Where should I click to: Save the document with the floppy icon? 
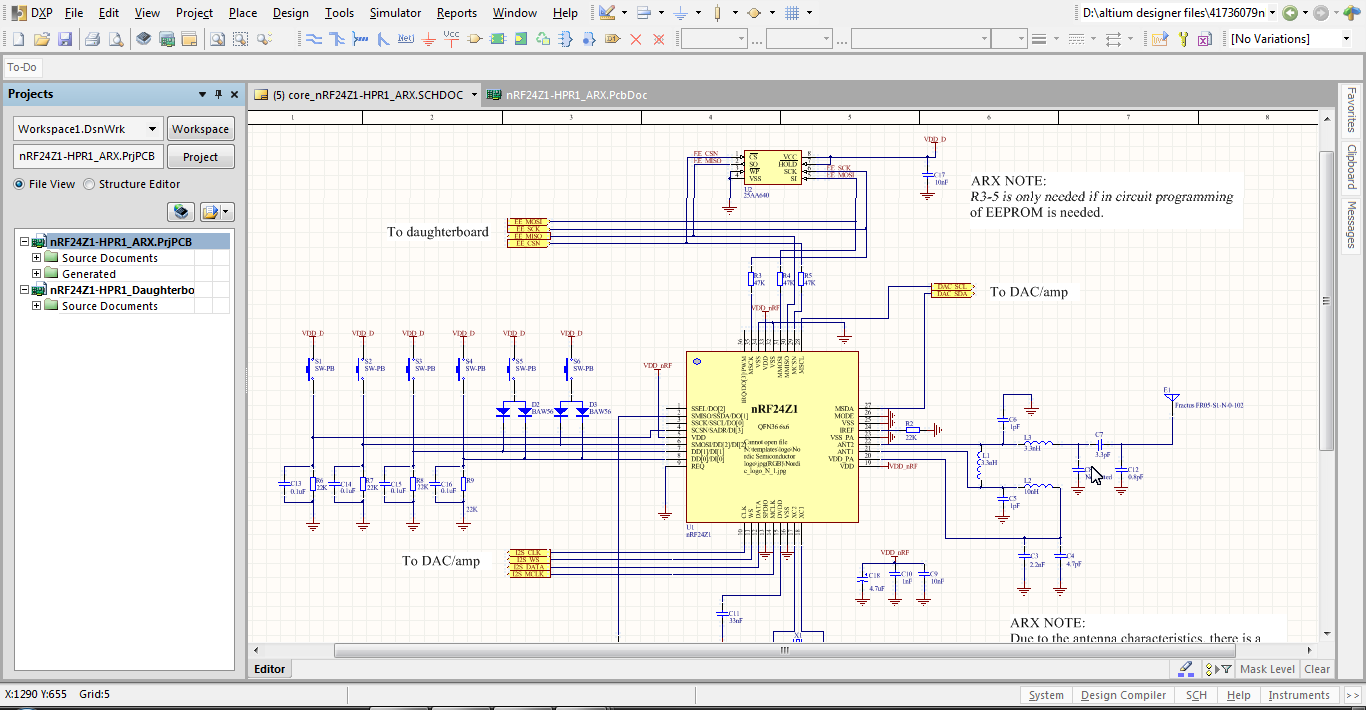(x=64, y=39)
